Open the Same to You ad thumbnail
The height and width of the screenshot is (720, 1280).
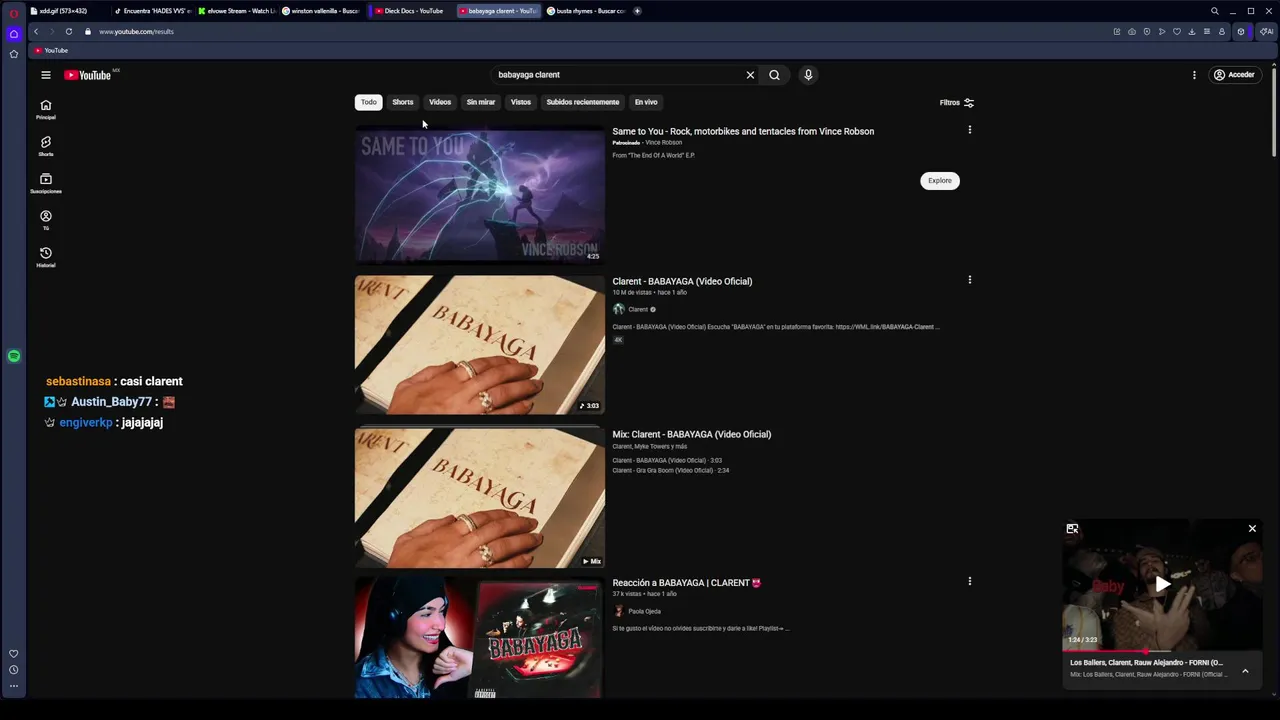coord(479,194)
